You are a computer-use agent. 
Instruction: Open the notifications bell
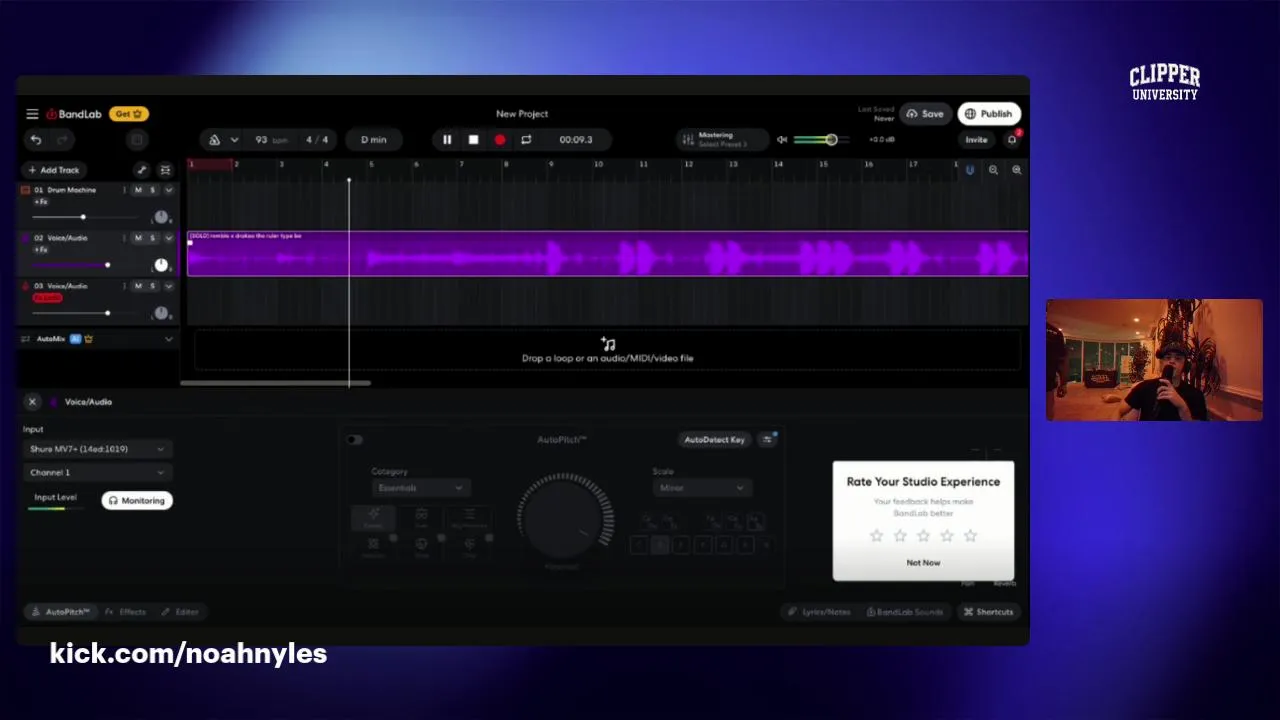click(1012, 140)
